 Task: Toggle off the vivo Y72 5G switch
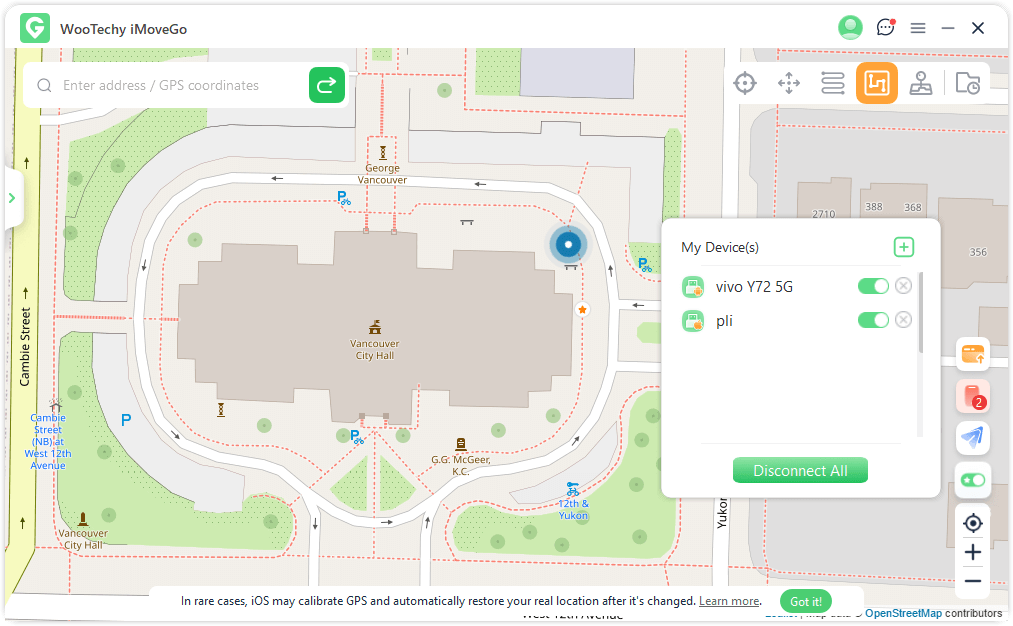tap(873, 287)
